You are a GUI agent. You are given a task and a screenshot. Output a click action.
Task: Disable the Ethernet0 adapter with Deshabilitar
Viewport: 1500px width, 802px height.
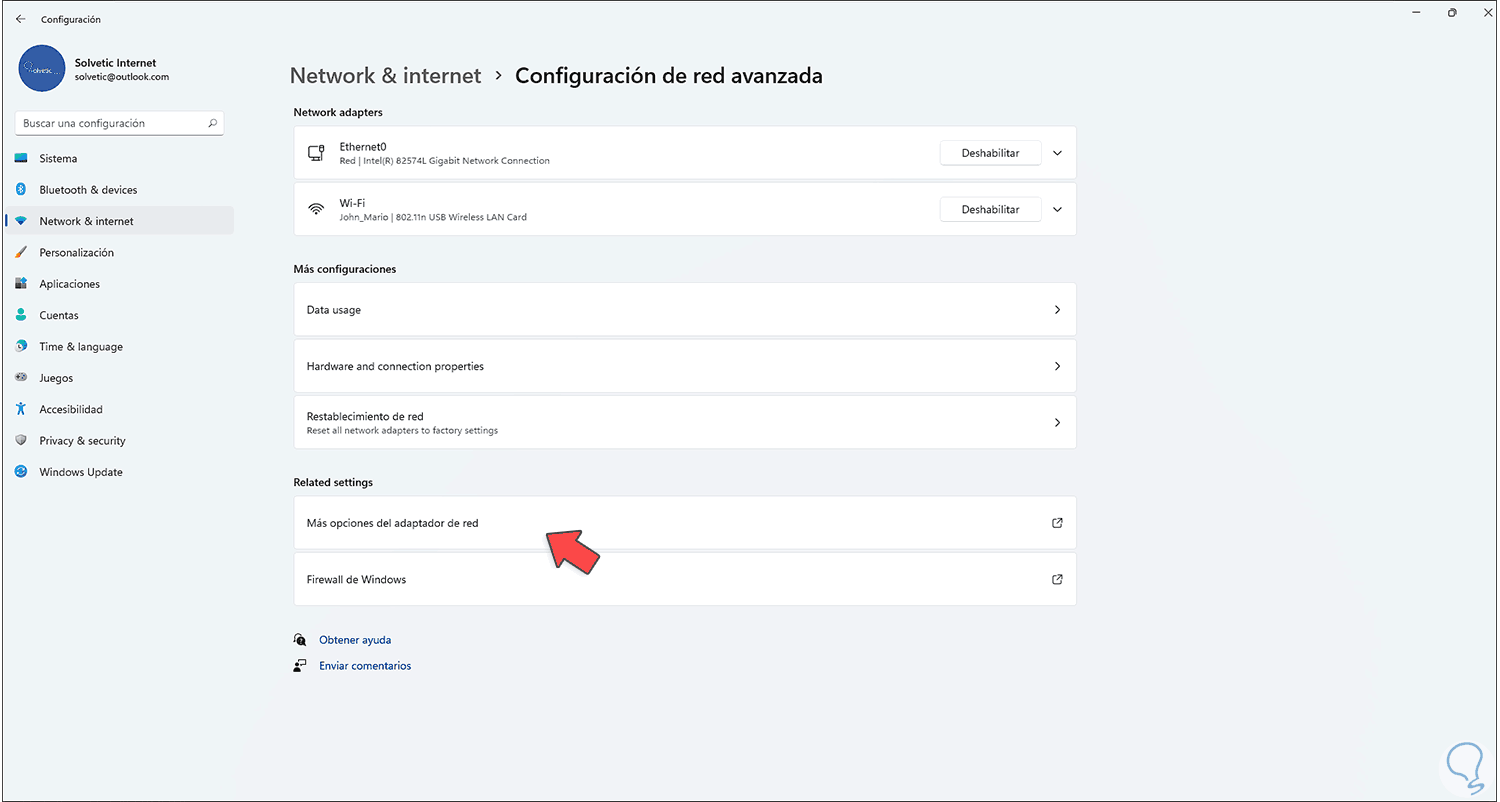click(990, 153)
